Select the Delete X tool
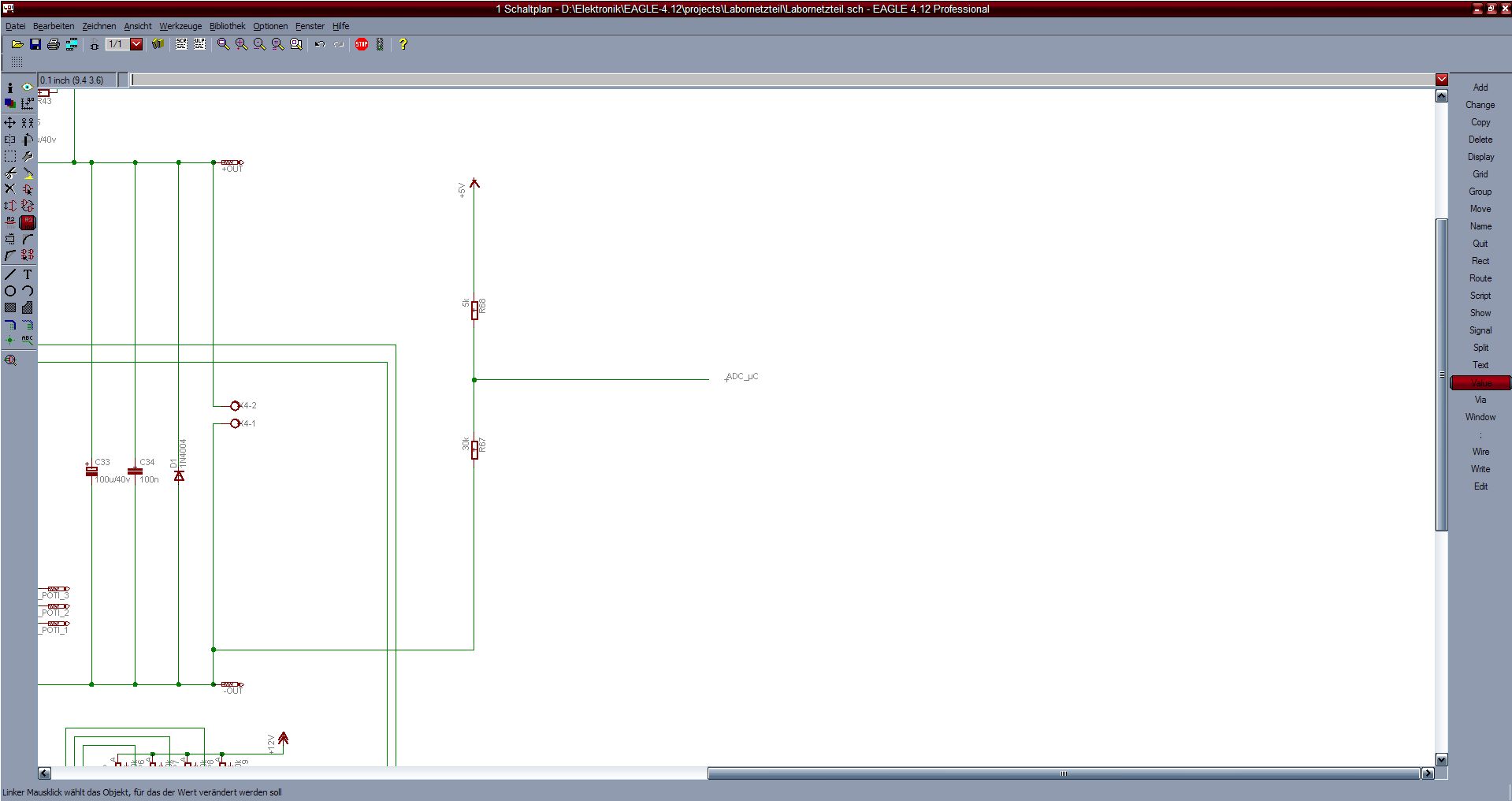 (10, 189)
